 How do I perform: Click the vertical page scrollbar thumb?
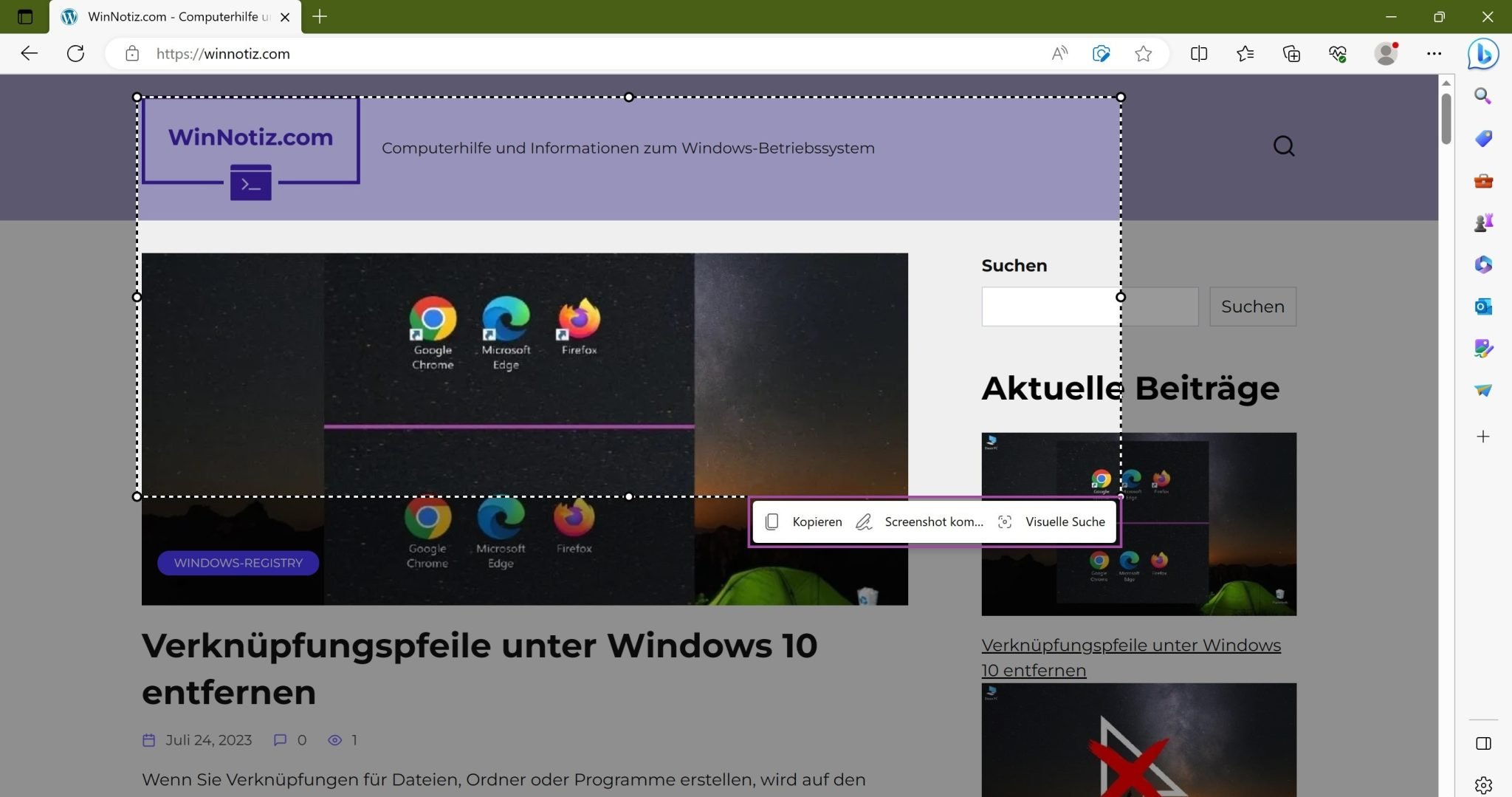(x=1446, y=118)
